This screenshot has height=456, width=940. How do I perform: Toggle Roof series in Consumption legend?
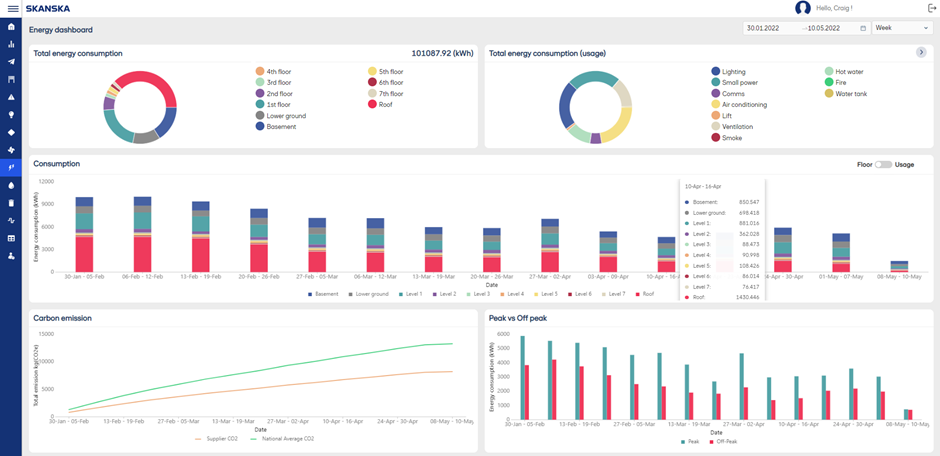coord(644,294)
